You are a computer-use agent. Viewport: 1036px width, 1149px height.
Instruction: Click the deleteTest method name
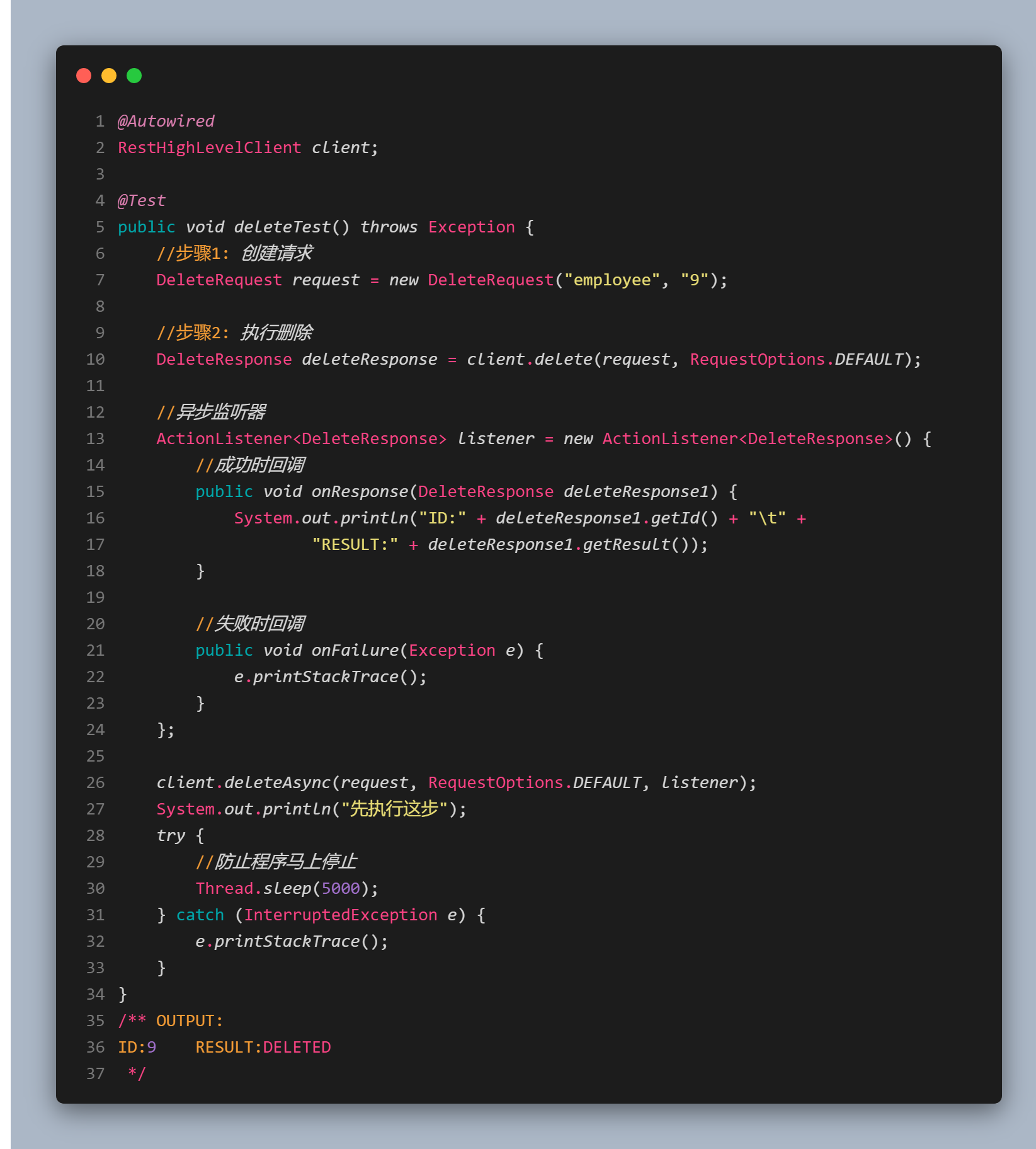coord(282,227)
